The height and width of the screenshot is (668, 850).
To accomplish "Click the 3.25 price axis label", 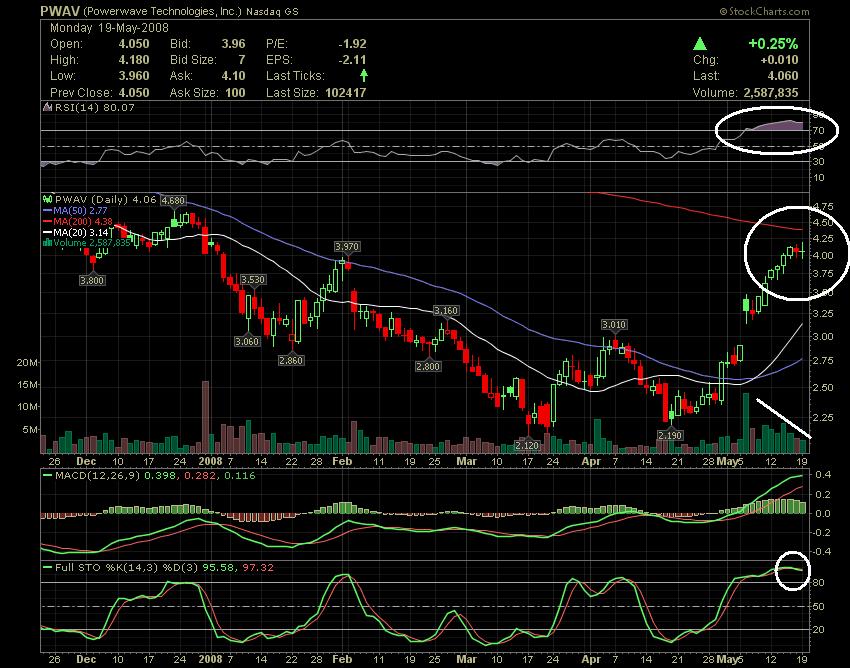I will pos(823,313).
